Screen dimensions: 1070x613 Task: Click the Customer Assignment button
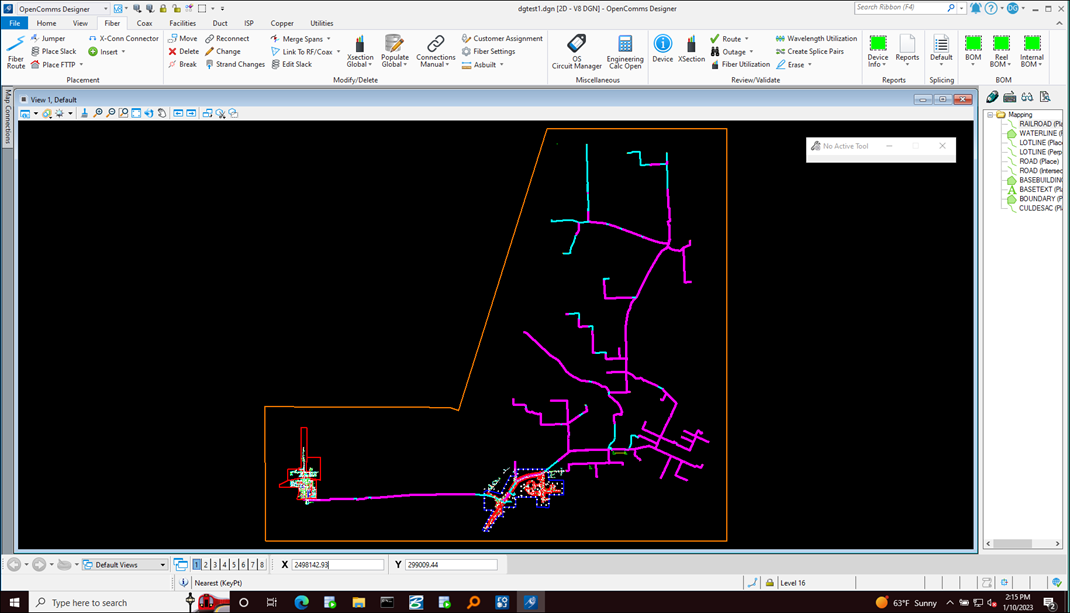coord(502,38)
